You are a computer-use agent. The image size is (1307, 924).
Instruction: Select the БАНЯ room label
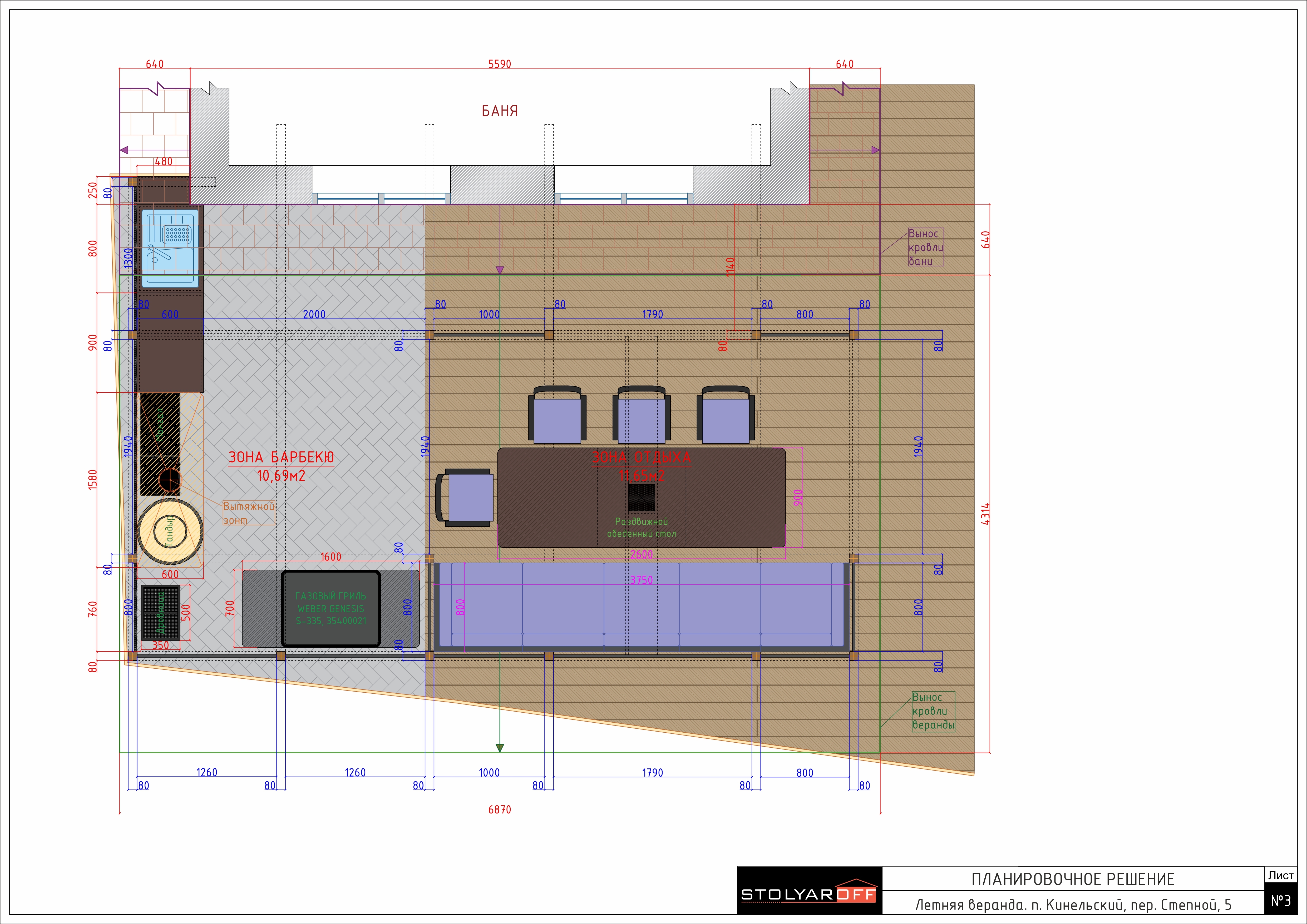(500, 111)
